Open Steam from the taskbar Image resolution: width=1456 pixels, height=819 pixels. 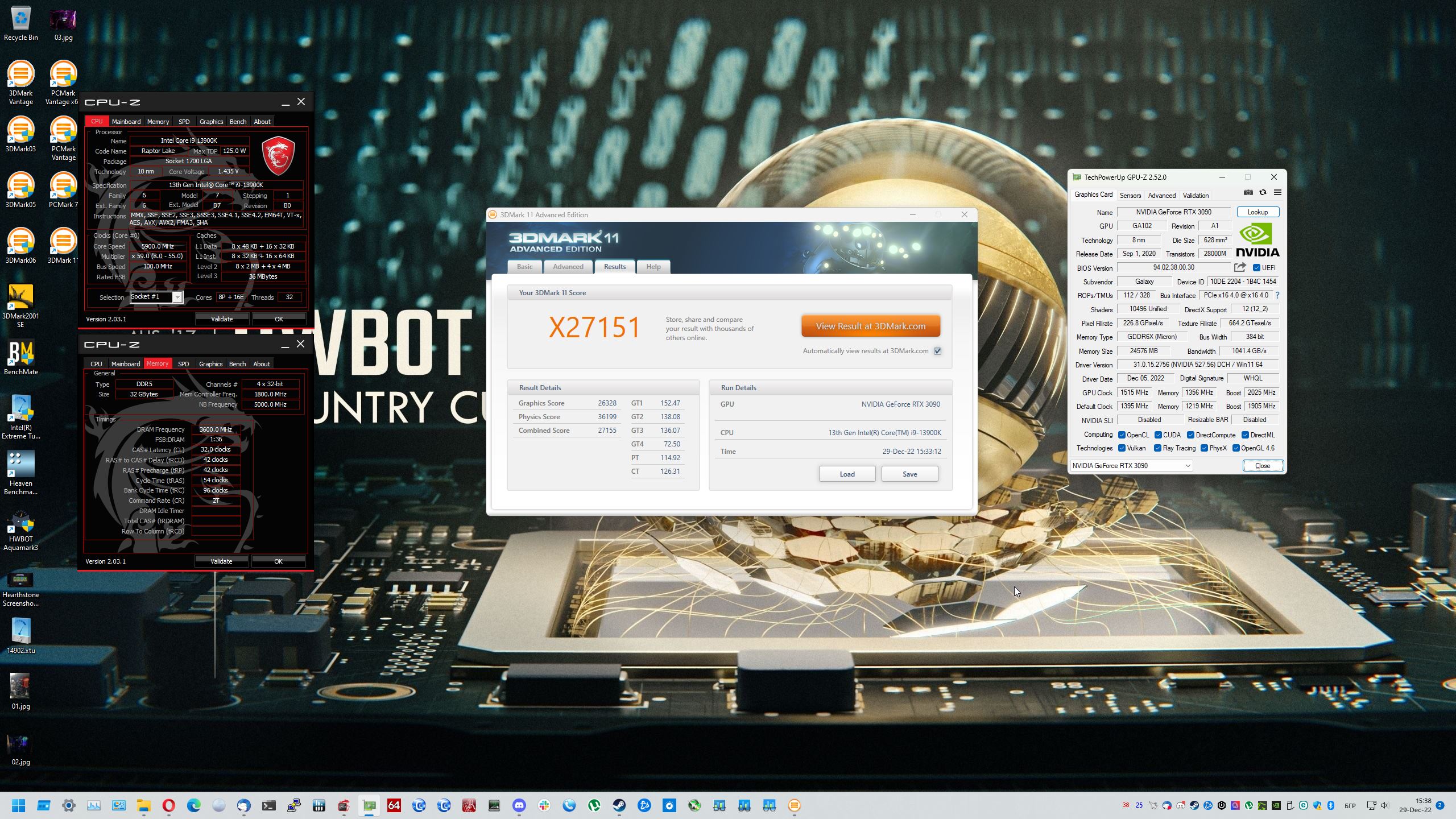click(x=619, y=805)
